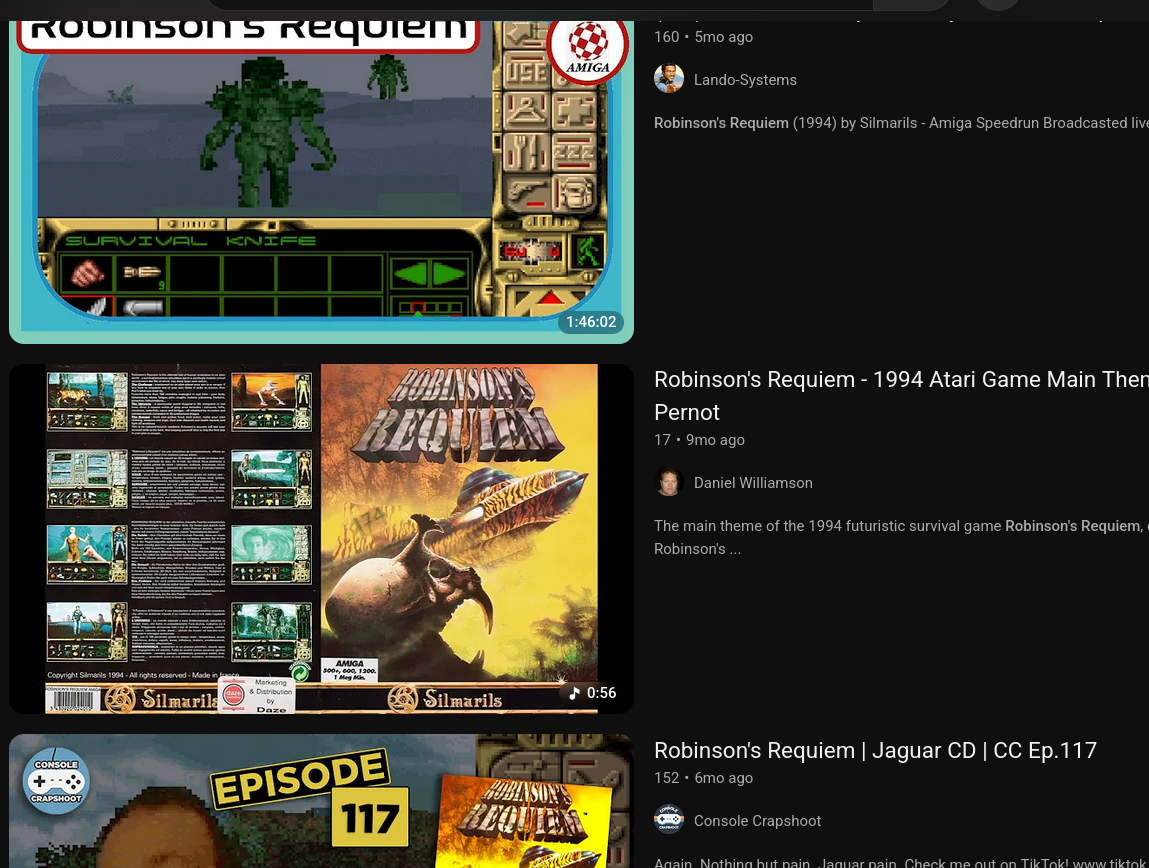
Task: Open the Console Crapshoot channel name link
Action: coord(758,820)
